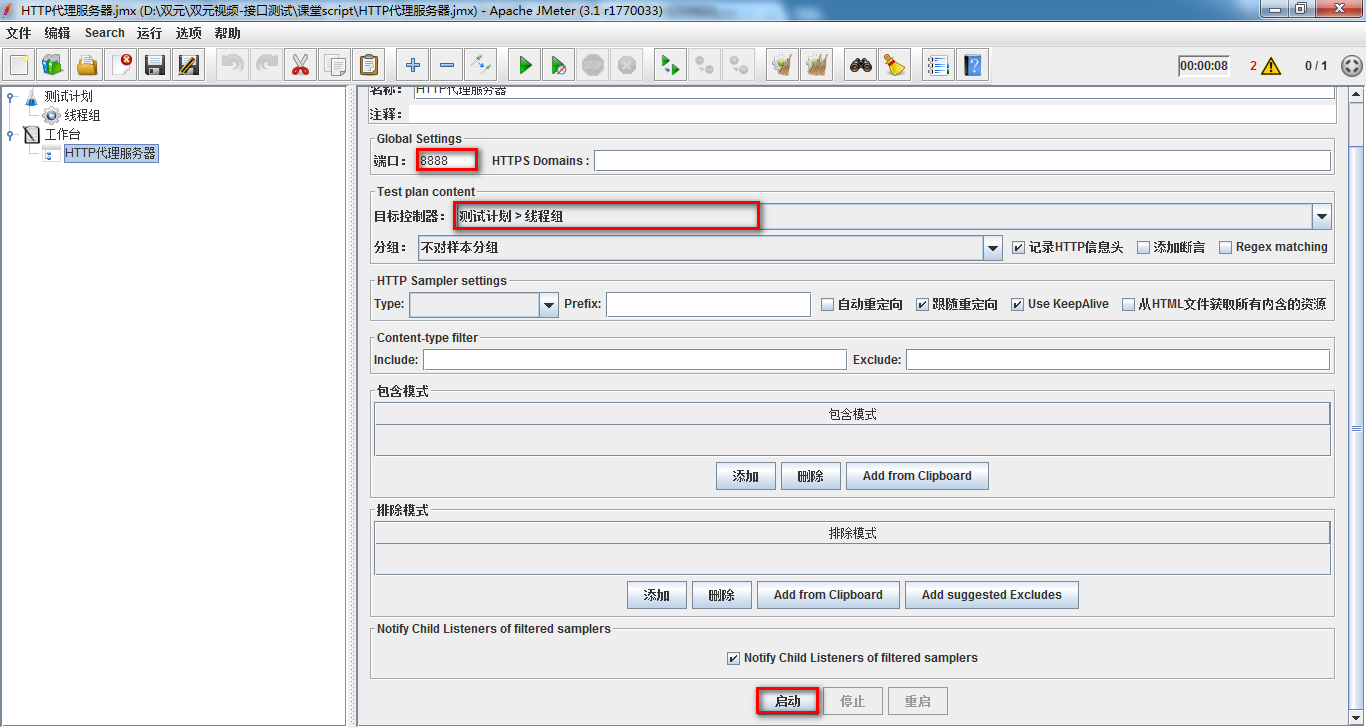
Task: Toggle the Use KeepAlive checkbox
Action: click(1017, 304)
